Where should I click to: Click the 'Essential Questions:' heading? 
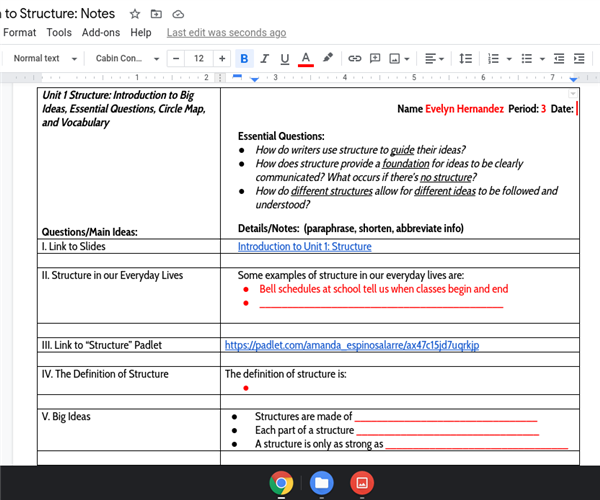(281, 136)
